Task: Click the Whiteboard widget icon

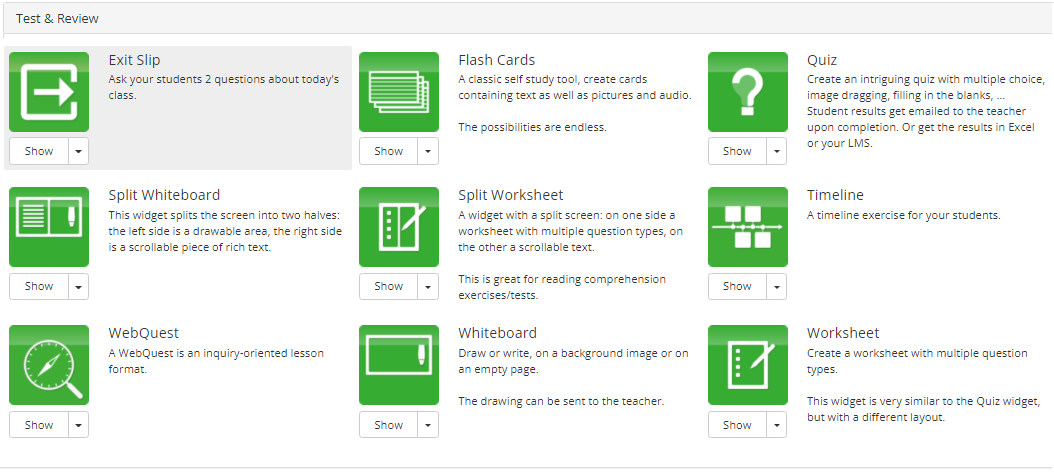Action: (x=399, y=365)
